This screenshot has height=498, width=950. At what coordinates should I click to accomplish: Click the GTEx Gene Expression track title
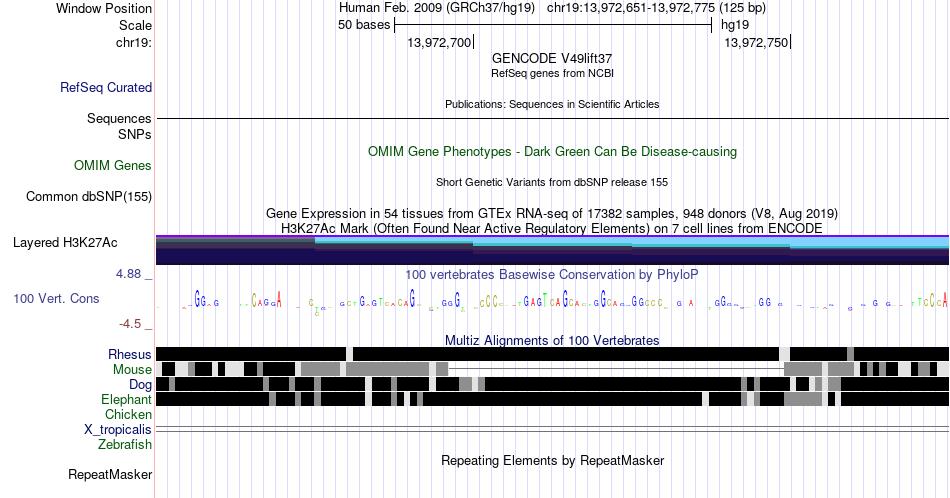(x=552, y=213)
